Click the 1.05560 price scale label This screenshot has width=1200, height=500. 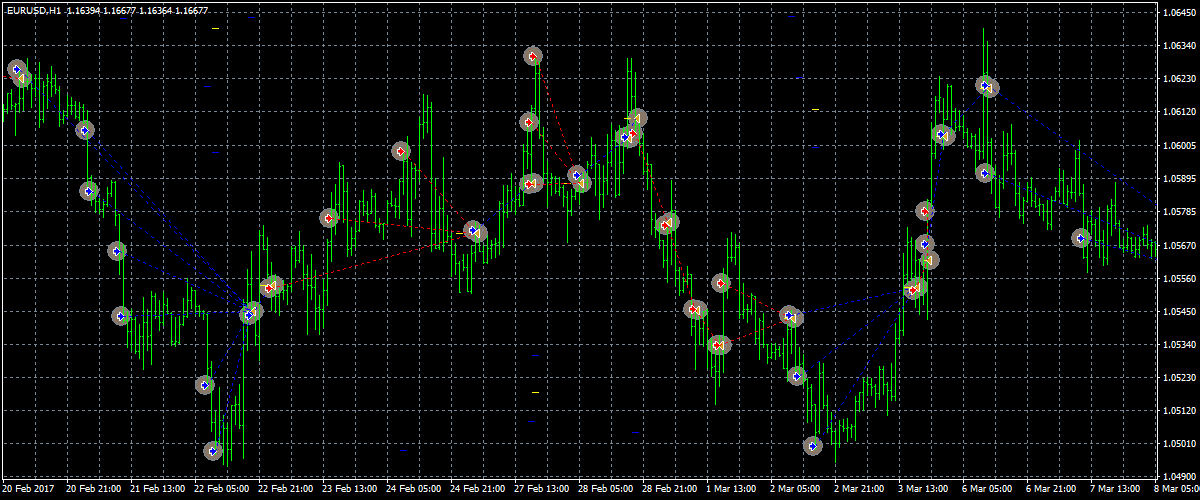(x=1181, y=279)
